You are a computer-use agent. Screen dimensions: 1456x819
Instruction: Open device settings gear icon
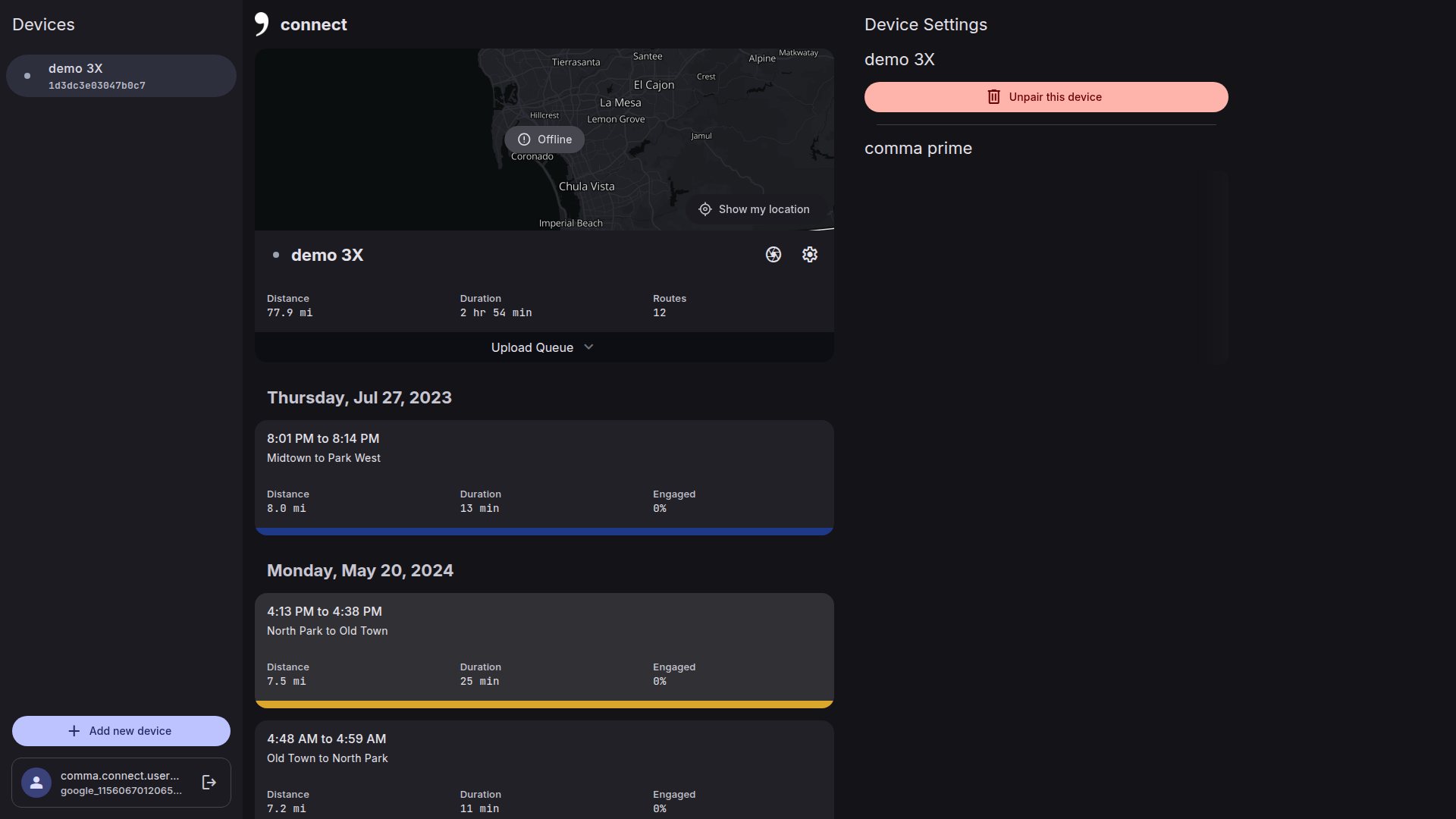809,255
